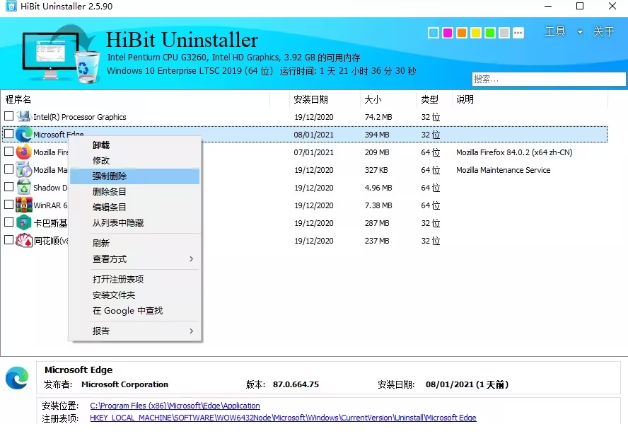Click the Mozilla Firefox 84.0.2 description text
Image resolution: width=628 pixels, height=437 pixels.
tap(514, 152)
